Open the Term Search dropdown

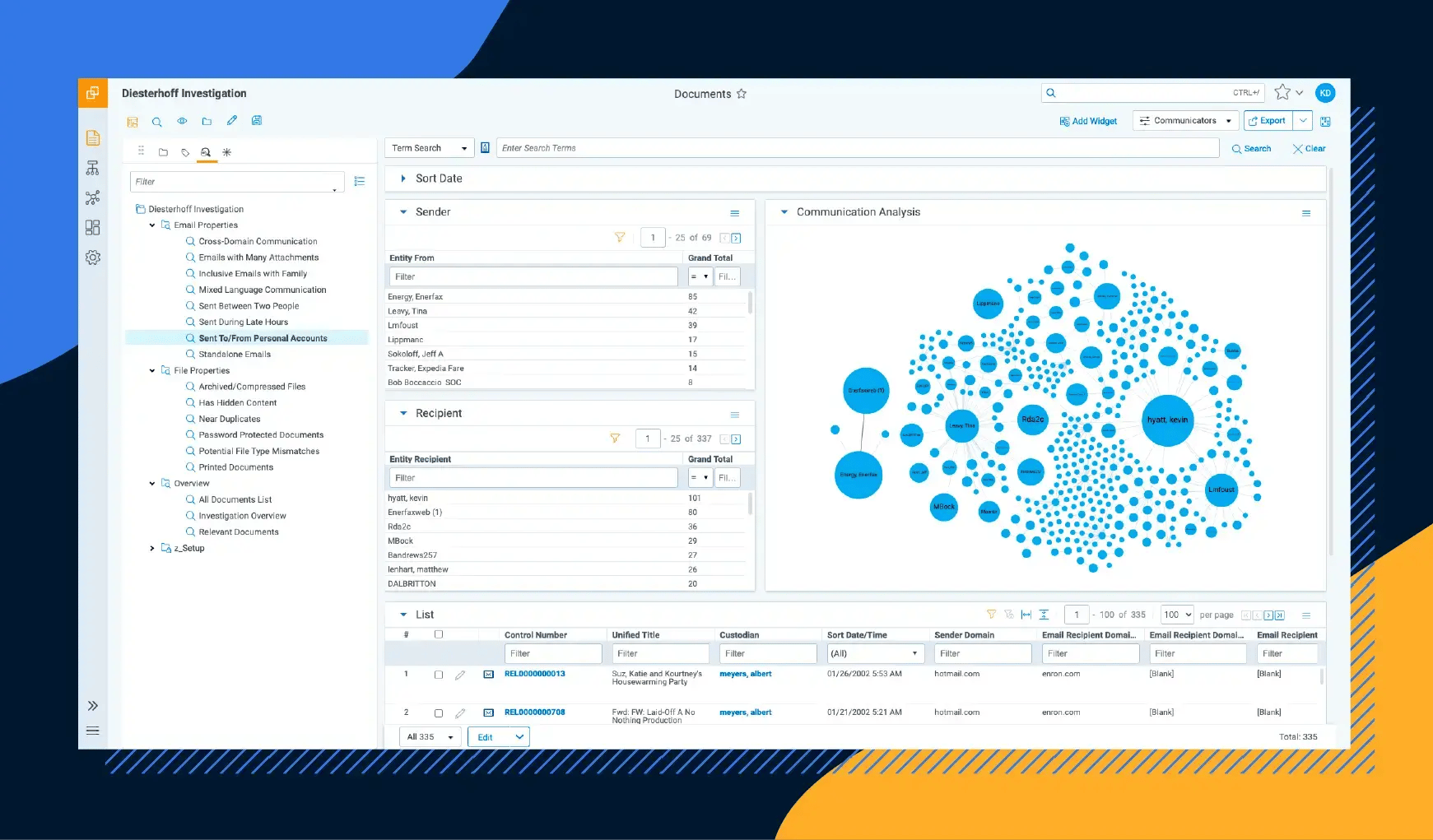pos(430,148)
